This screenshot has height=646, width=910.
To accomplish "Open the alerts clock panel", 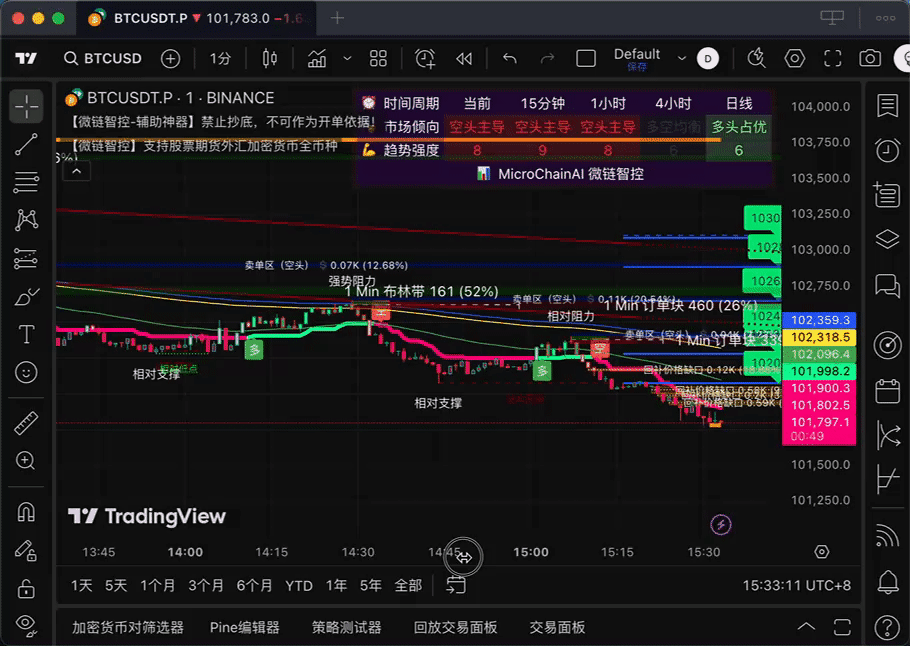I will click(x=887, y=150).
